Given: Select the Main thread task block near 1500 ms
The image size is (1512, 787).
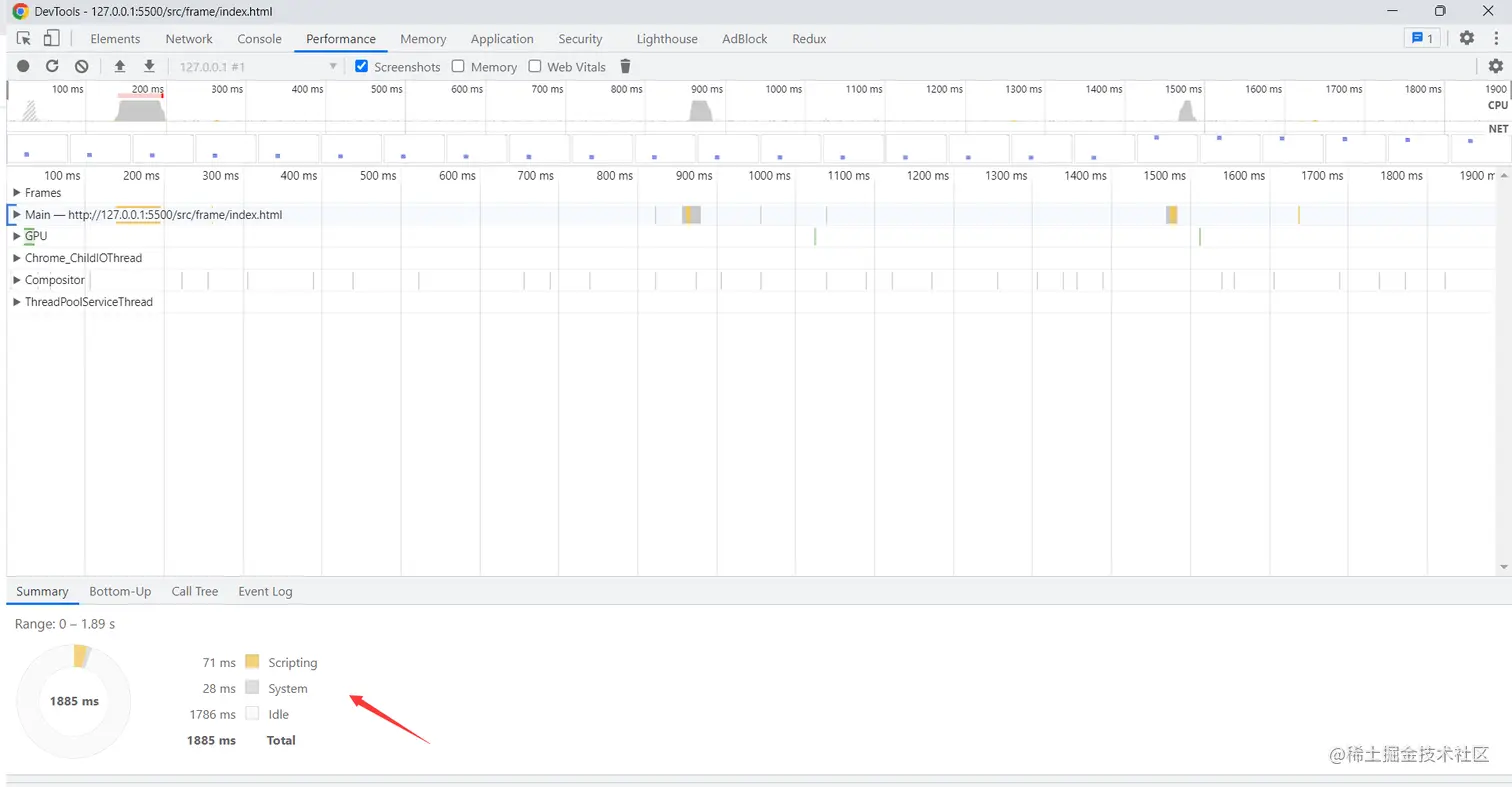Looking at the screenshot, I should [x=1172, y=214].
